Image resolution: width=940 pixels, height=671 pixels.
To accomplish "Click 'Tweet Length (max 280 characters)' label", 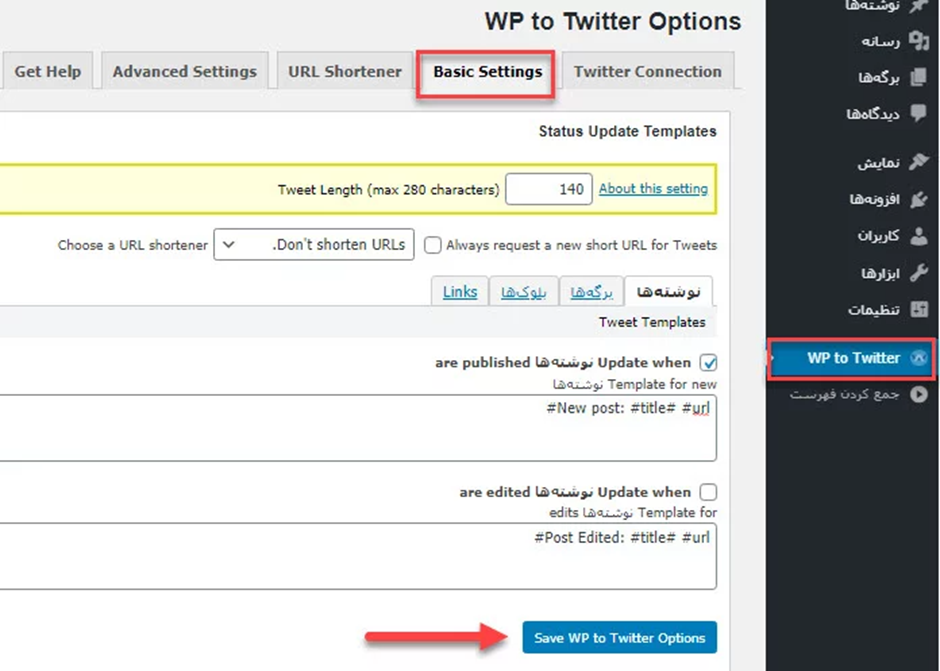I will (388, 190).
